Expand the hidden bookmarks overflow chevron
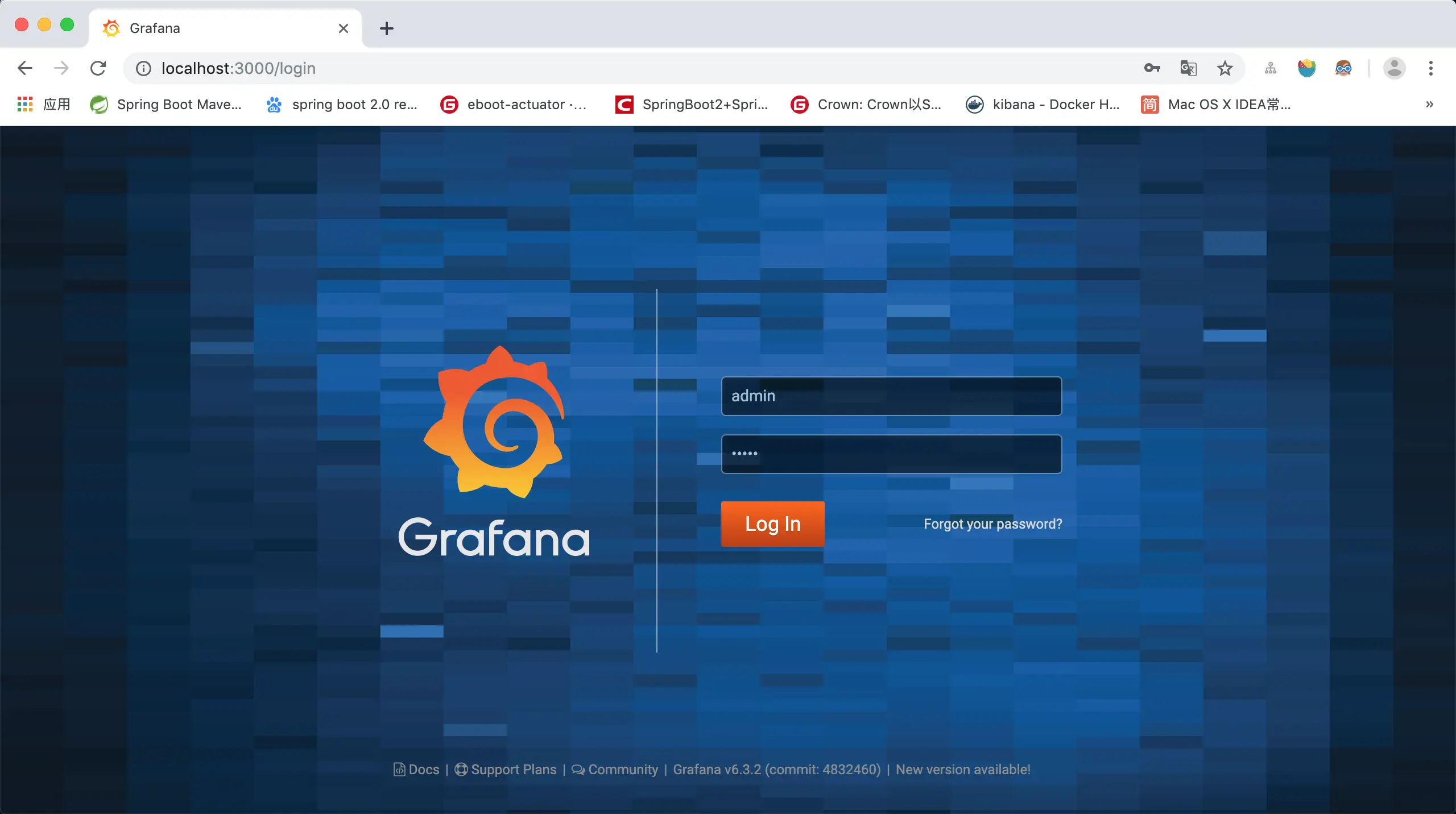The height and width of the screenshot is (814, 1456). [x=1429, y=105]
